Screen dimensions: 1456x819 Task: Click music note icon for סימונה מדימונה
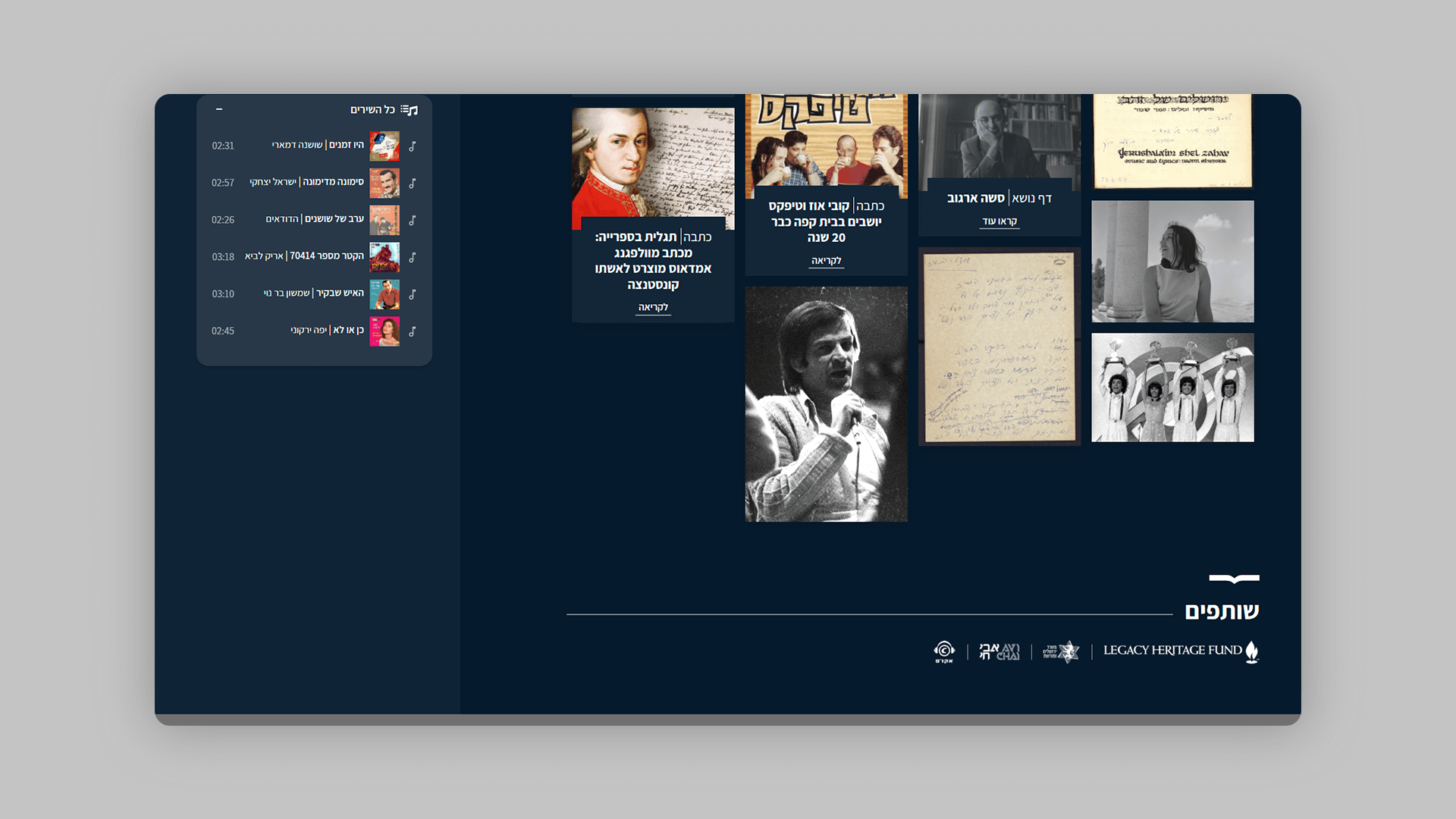point(413,183)
